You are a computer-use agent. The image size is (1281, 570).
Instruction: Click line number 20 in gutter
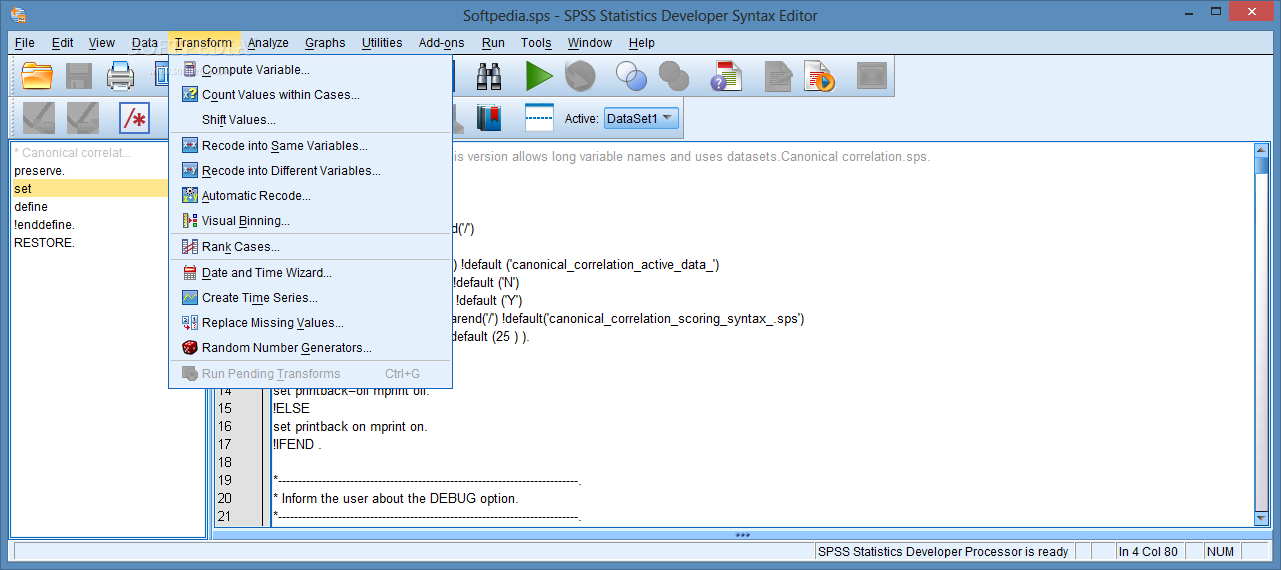(x=225, y=498)
